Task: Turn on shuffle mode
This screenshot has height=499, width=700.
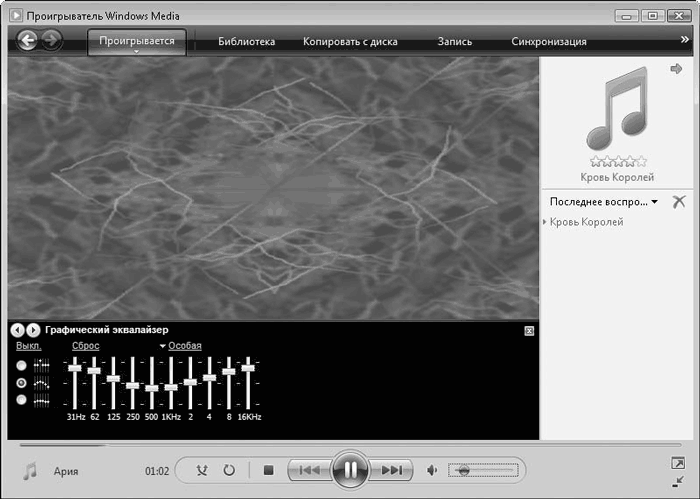Action: pyautogui.click(x=202, y=470)
